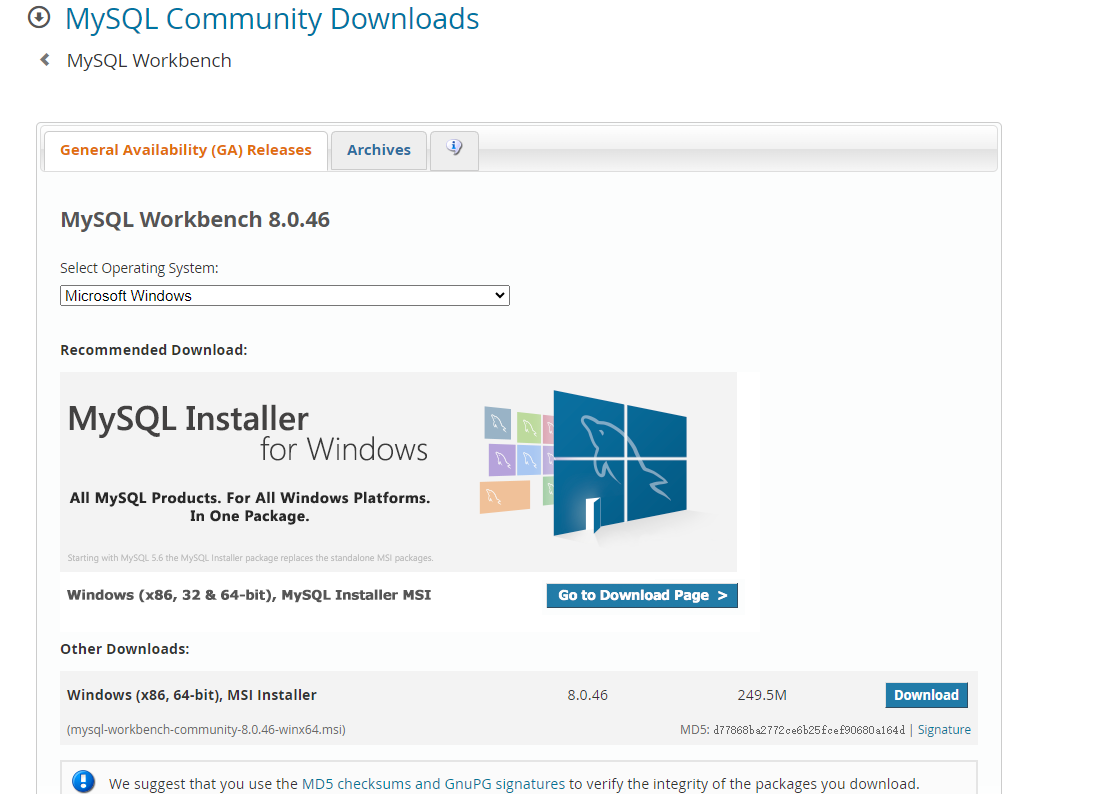Viewport: 1104px width, 794px height.
Task: Click the mysql-workbench-community-8.0.46-winx64.msi filename
Action: click(206, 730)
